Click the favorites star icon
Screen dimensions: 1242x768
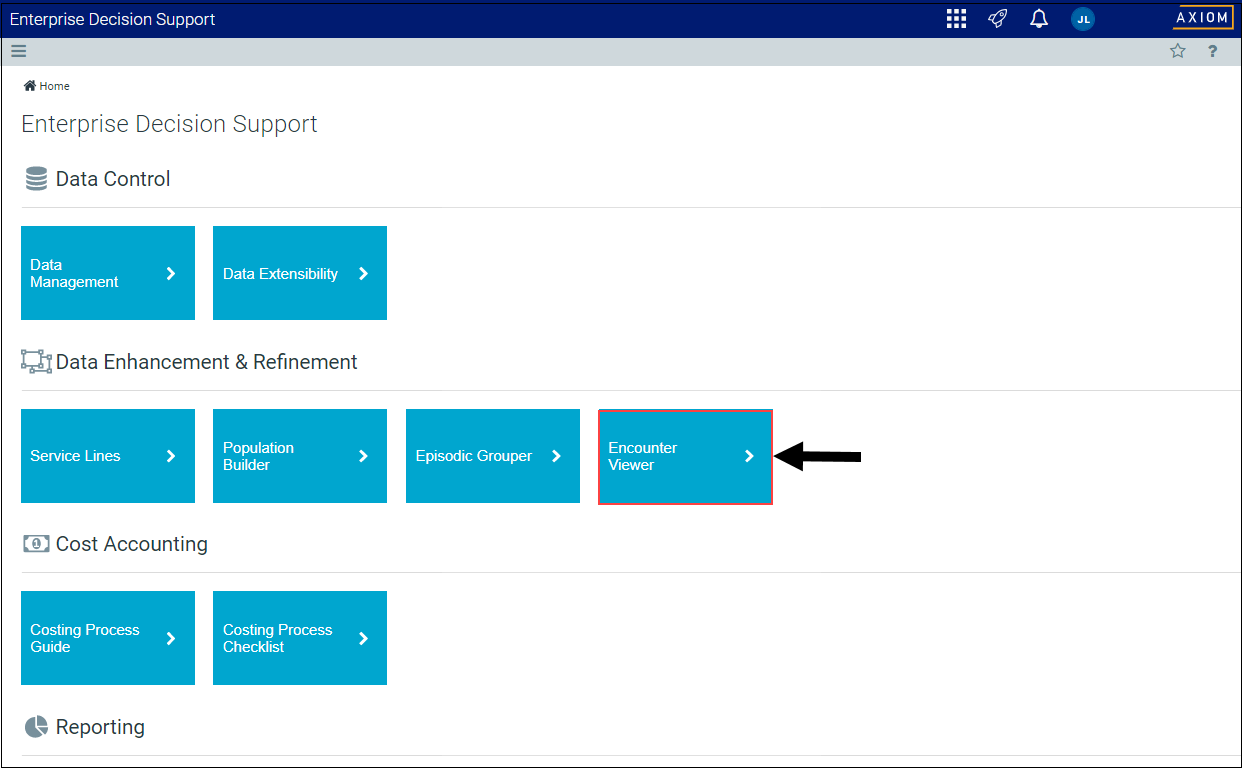1177,52
